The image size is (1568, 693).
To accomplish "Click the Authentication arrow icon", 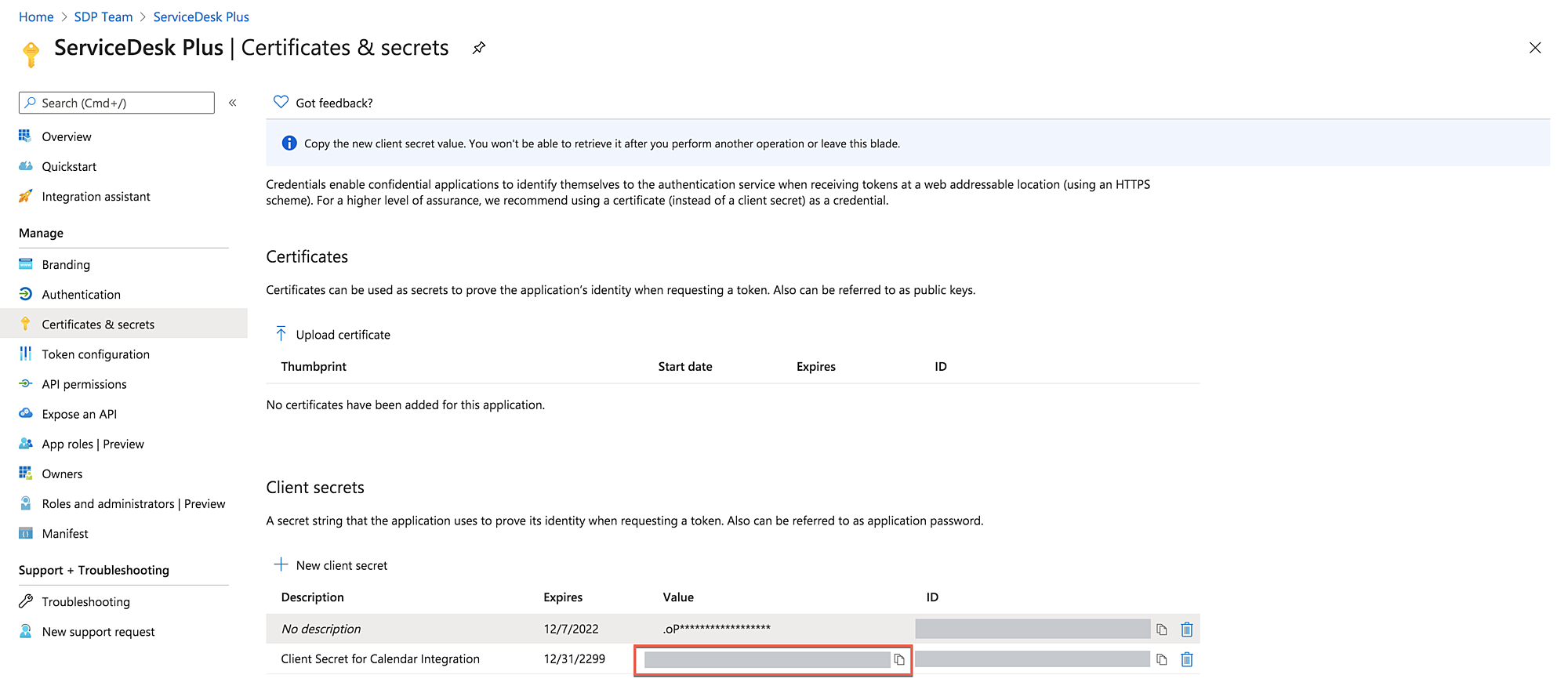I will [25, 293].
